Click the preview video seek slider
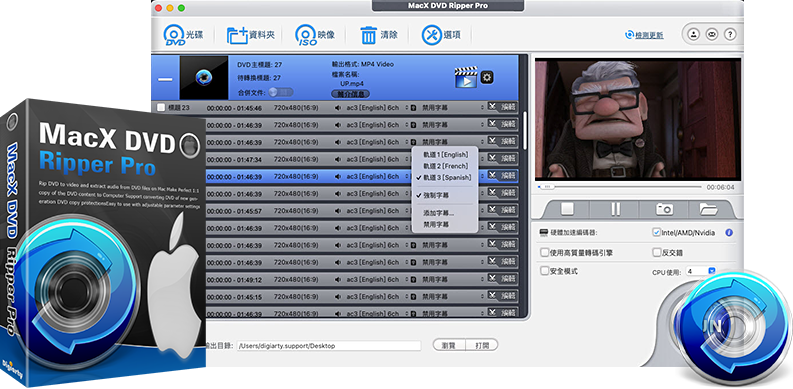The width and height of the screenshot is (793, 389). [620, 187]
